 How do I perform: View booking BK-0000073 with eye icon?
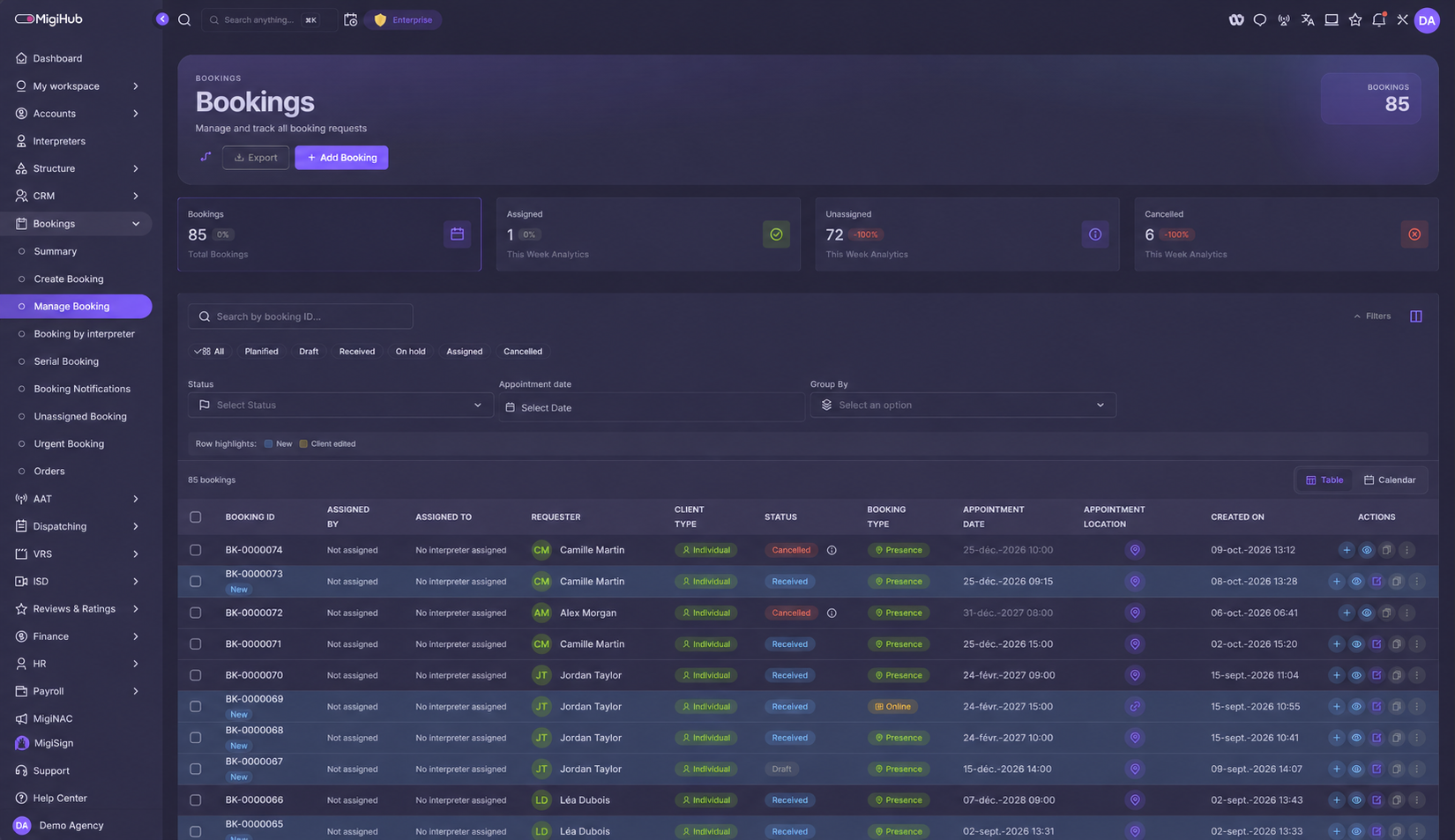click(1356, 582)
